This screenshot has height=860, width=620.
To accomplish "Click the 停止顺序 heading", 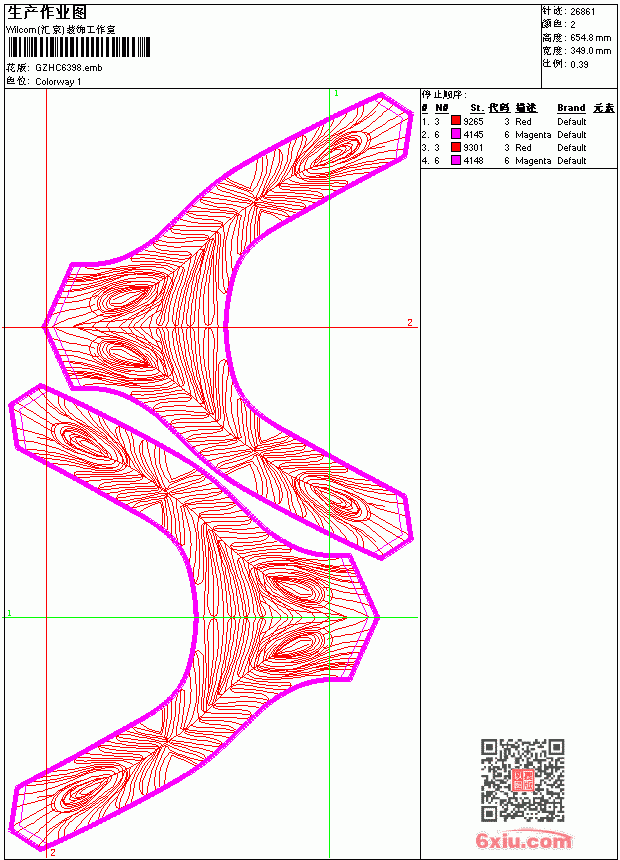I will point(445,95).
